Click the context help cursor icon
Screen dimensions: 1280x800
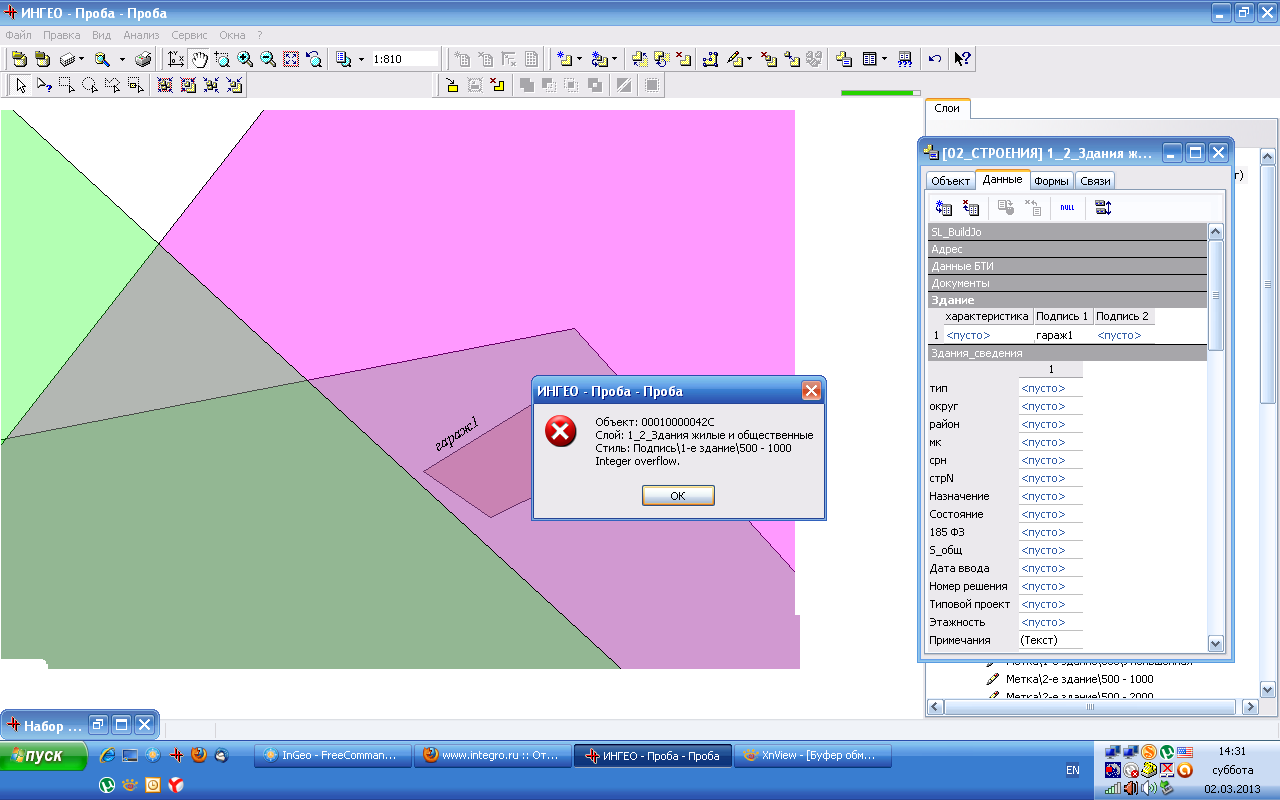point(962,59)
